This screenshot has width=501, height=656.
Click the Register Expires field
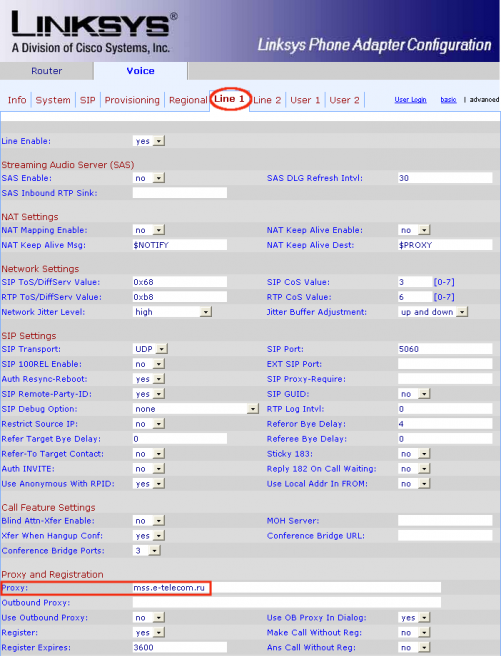coord(180,647)
